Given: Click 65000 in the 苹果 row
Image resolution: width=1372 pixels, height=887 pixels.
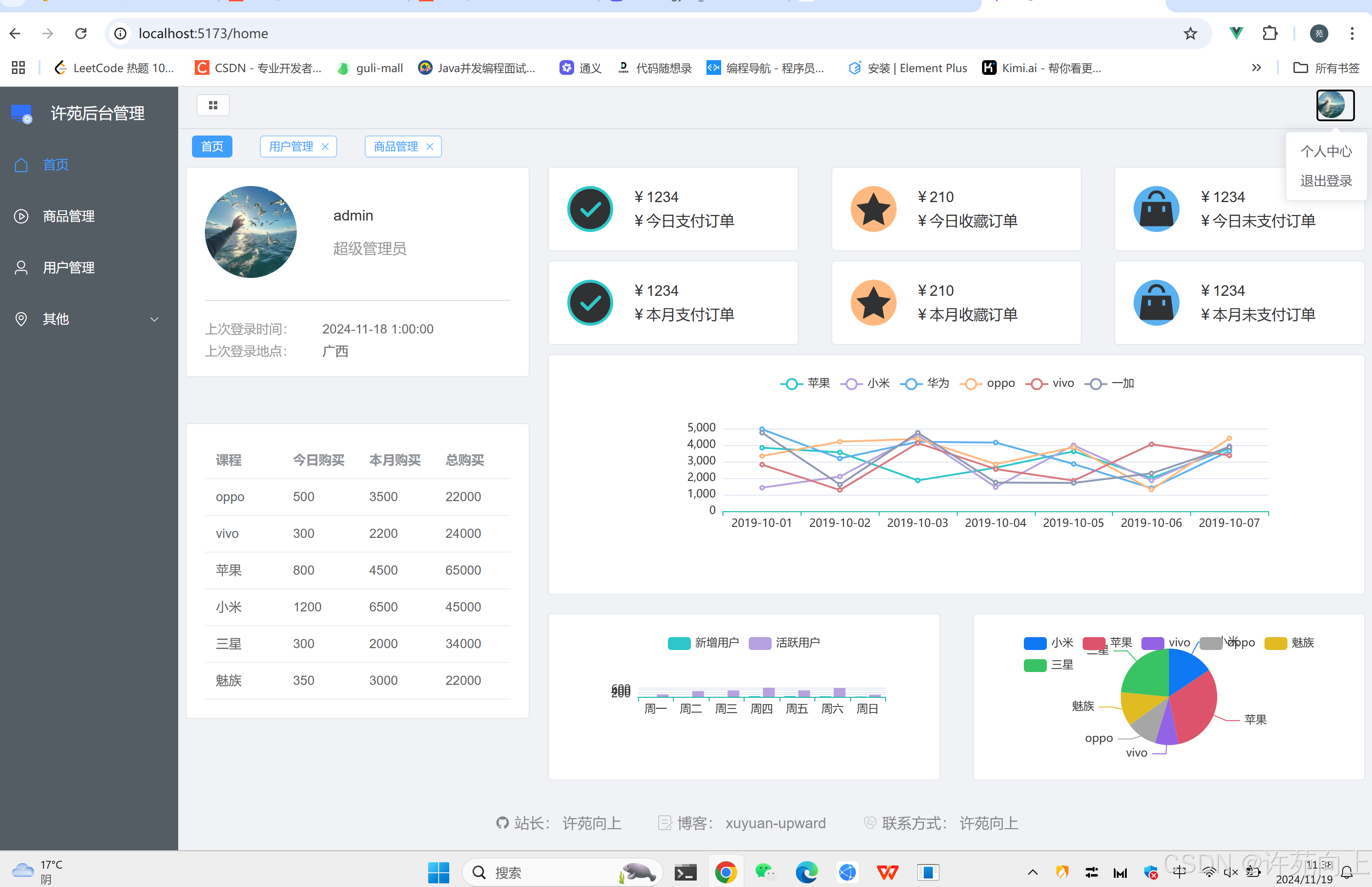Looking at the screenshot, I should 463,570.
